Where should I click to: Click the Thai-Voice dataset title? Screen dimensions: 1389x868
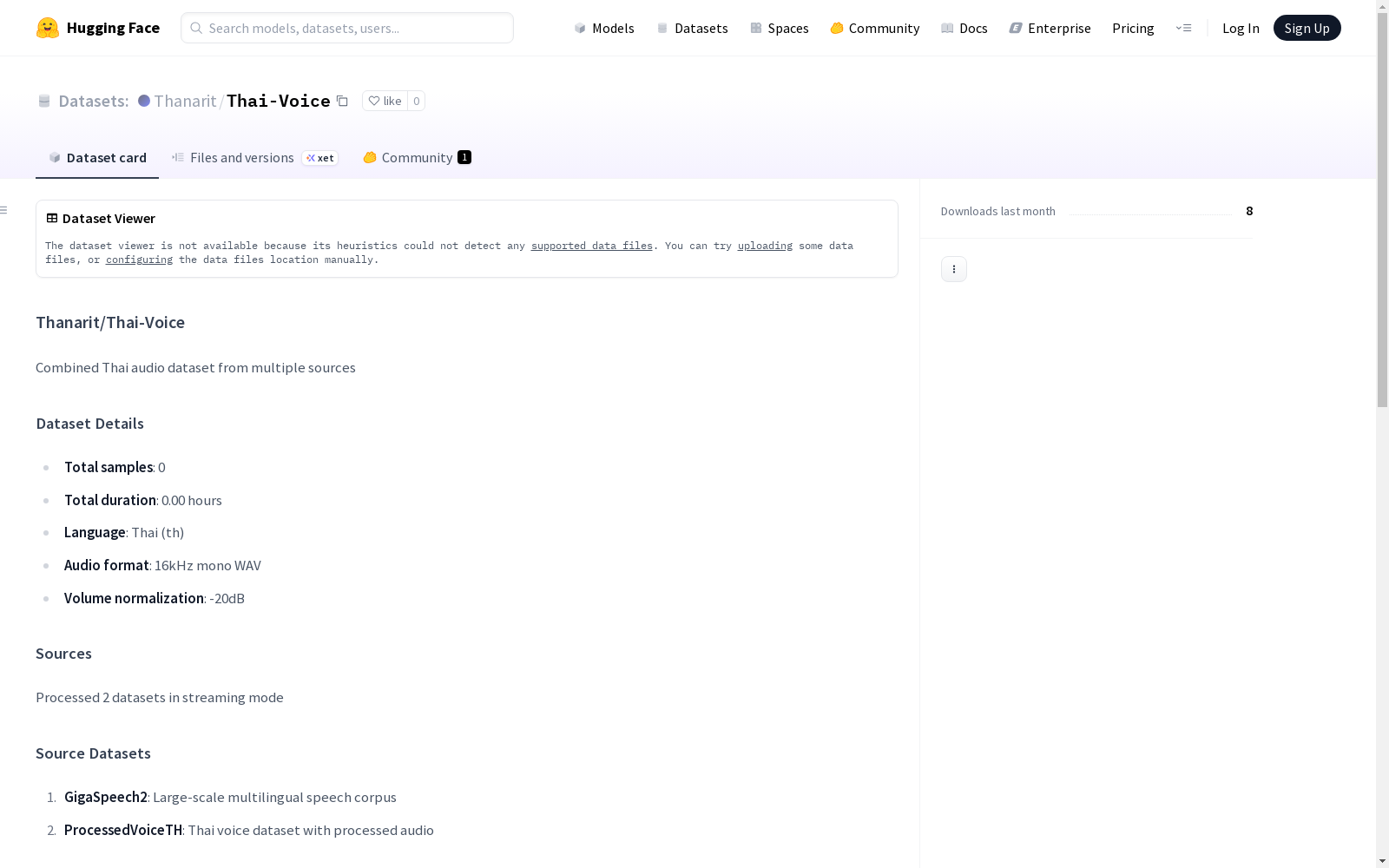pyautogui.click(x=279, y=101)
